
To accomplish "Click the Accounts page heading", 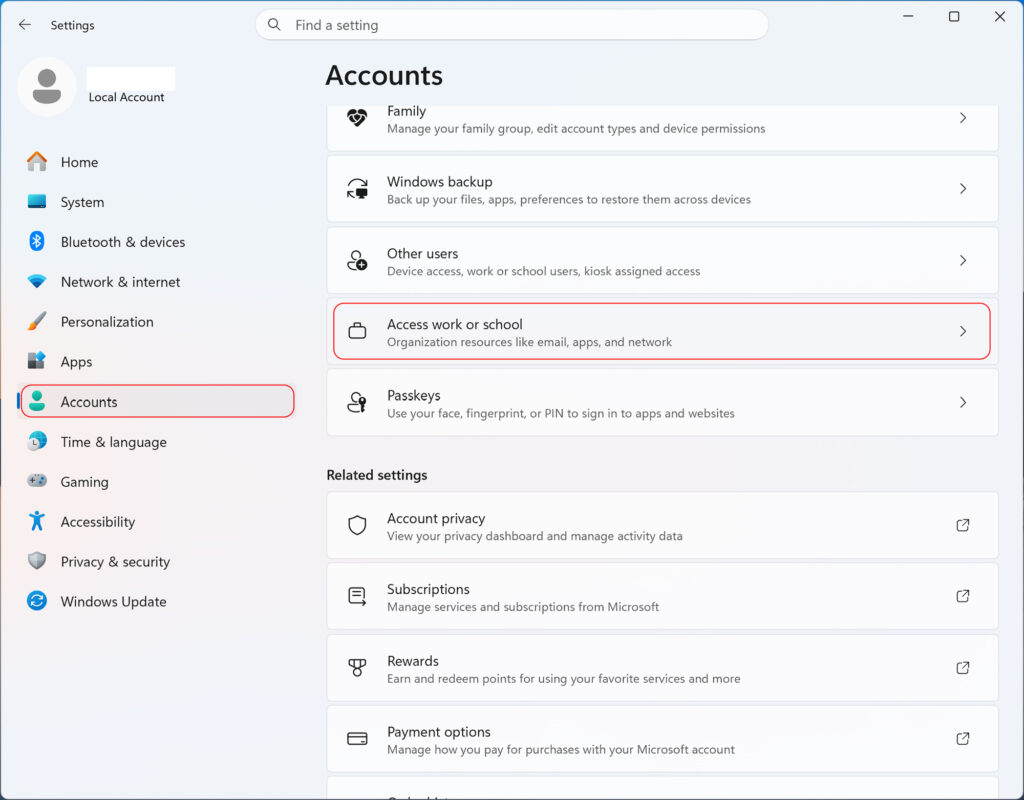I will tap(384, 75).
